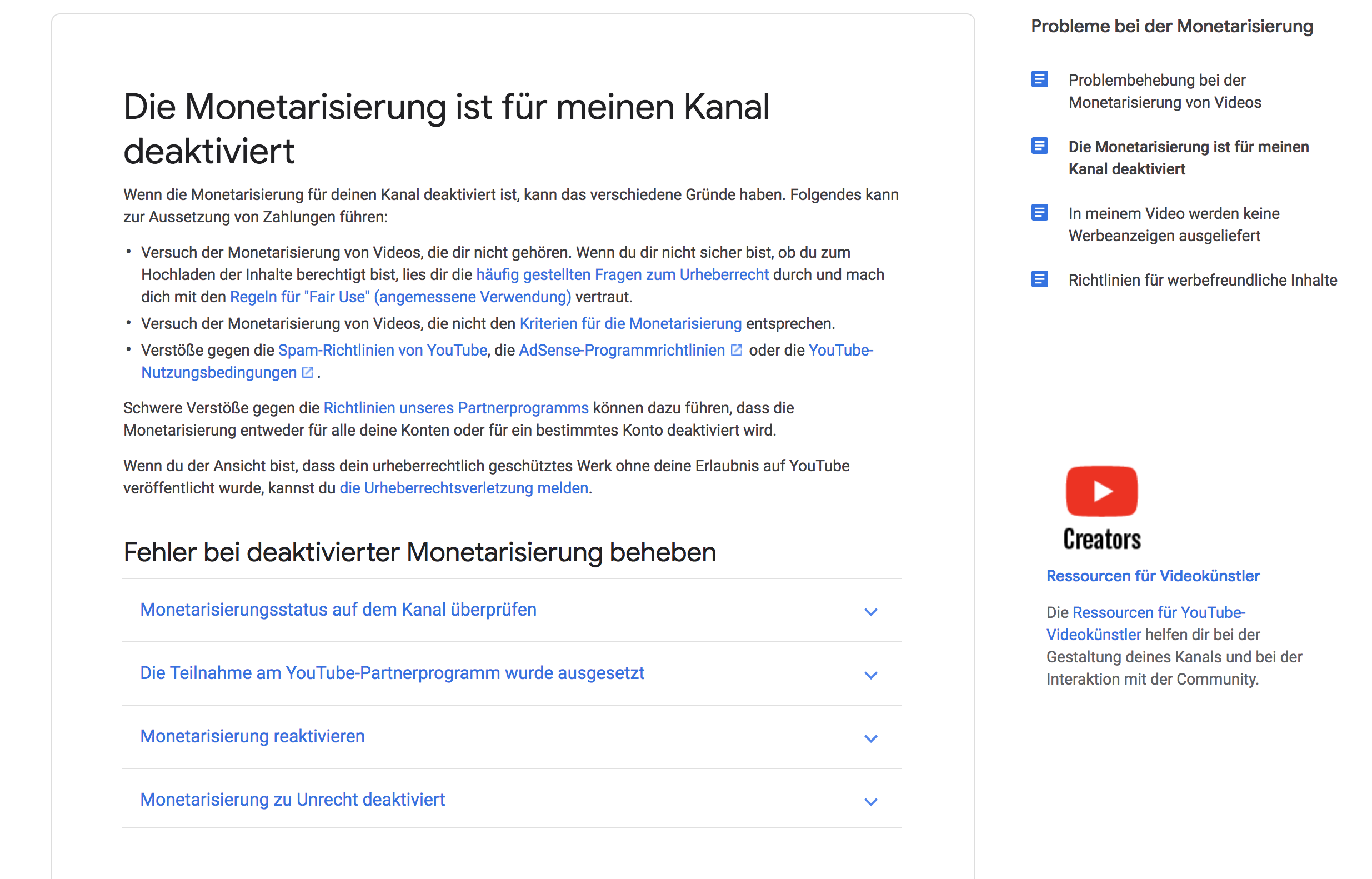The width and height of the screenshot is (1372, 879).
Task: Expand chevron for Monetarisierung reaktivieren
Action: coord(870,738)
